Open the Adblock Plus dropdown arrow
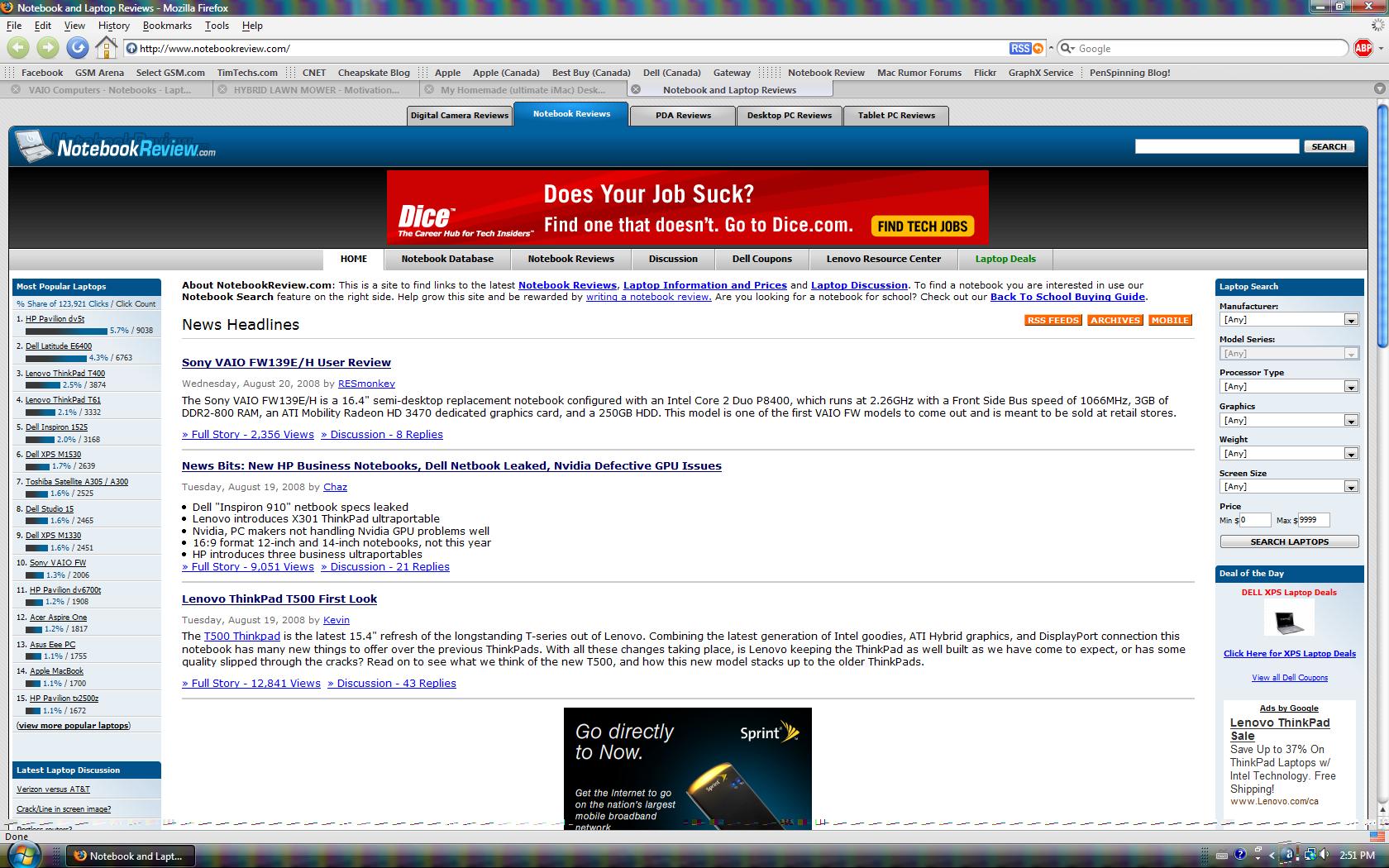1389x868 pixels. click(1380, 48)
